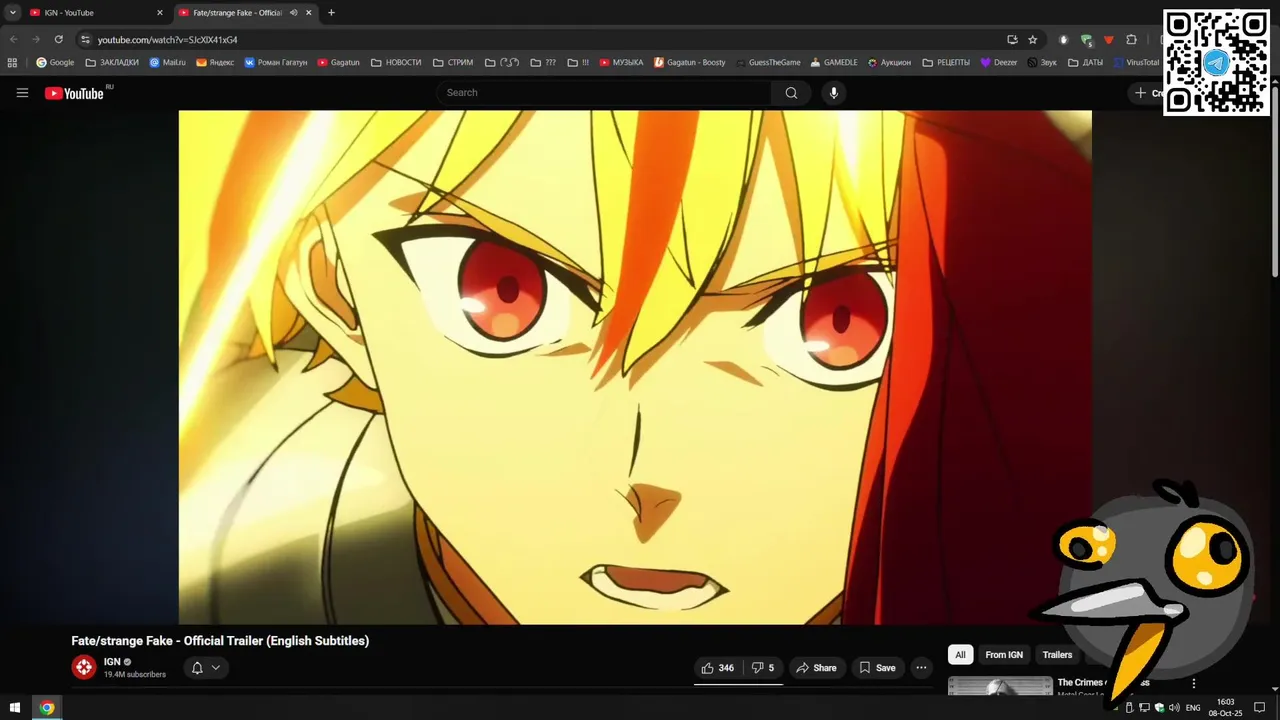The width and height of the screenshot is (1280, 720).
Task: Open the СТРИМ bookmarks folder
Action: (x=453, y=62)
